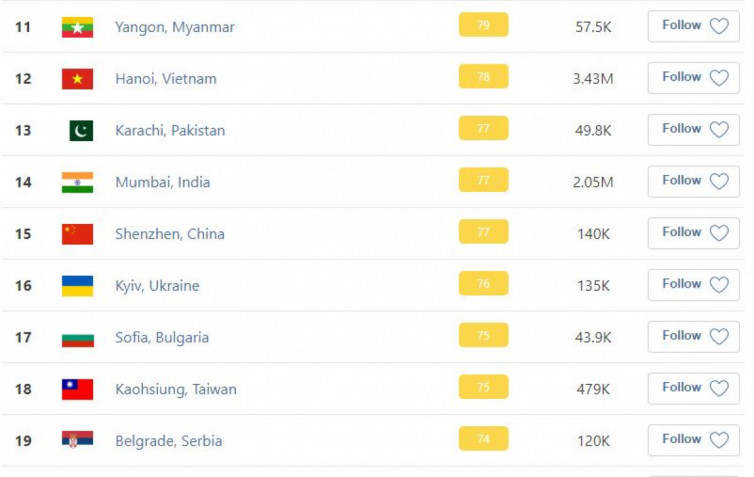Click the Bulgaria flag icon

click(77, 338)
